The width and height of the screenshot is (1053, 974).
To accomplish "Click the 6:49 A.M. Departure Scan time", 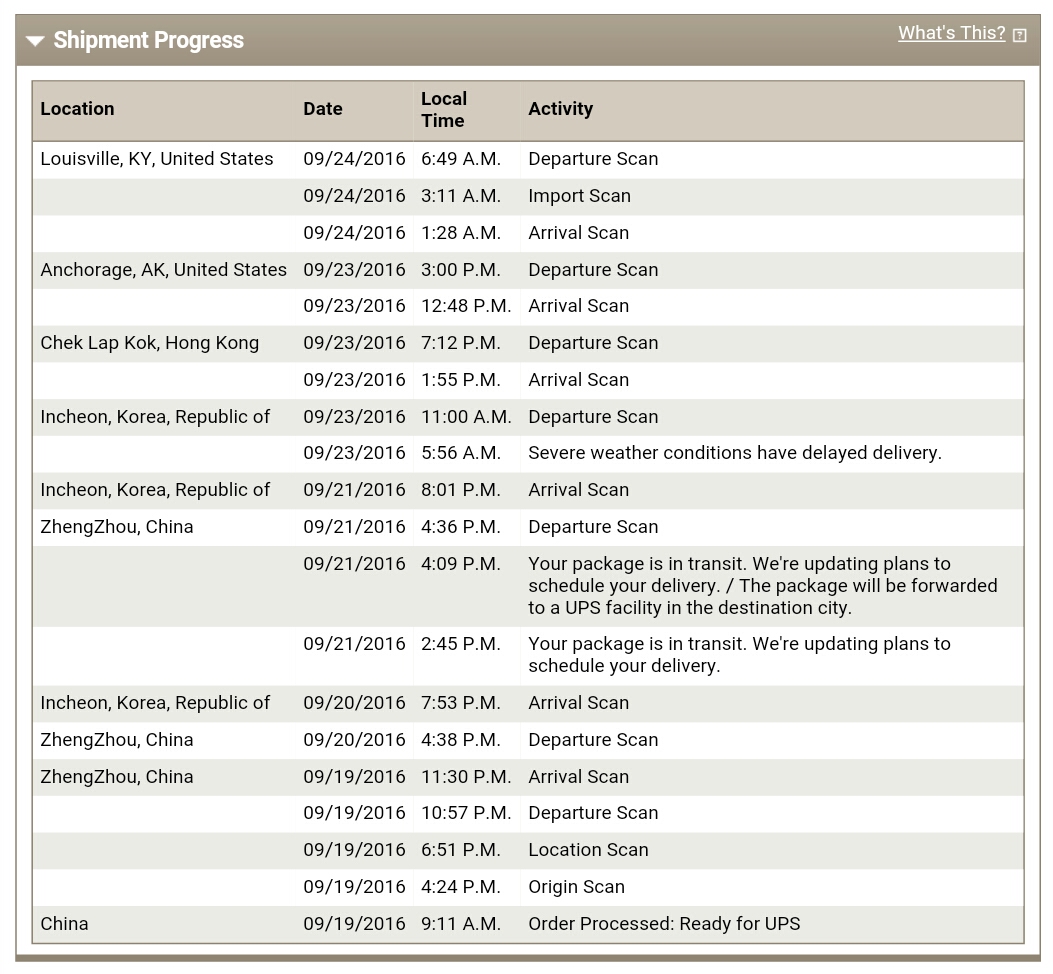I will [x=461, y=159].
